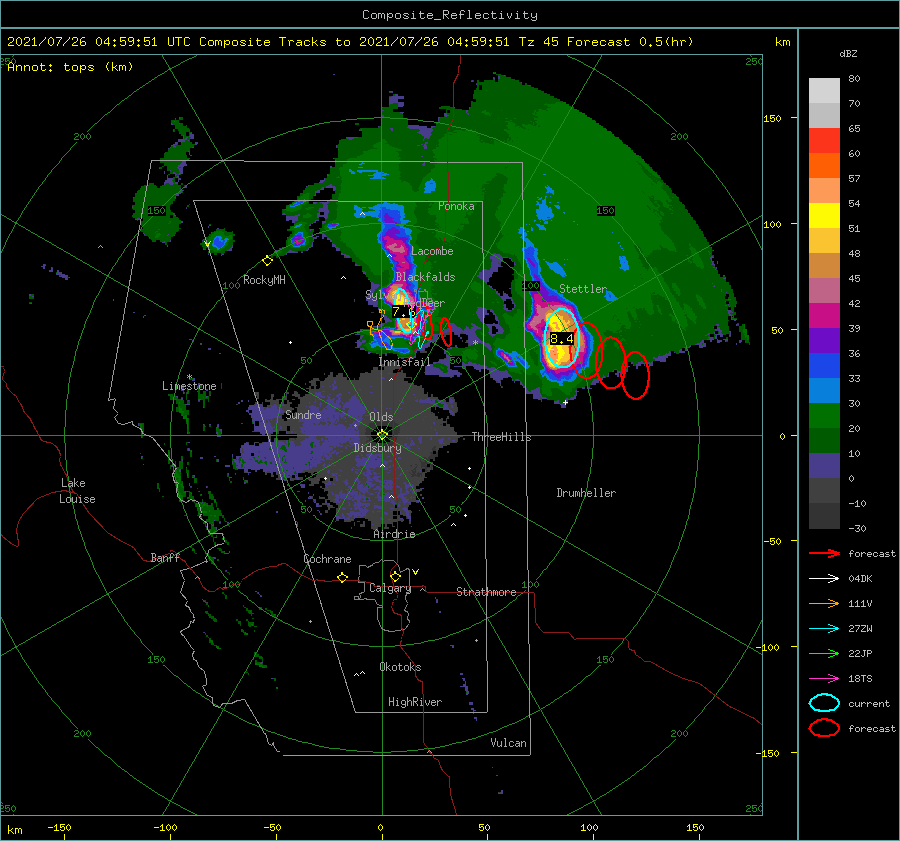The width and height of the screenshot is (900, 841).
Task: Click the UTC Composite Tracks timestamp header
Action: (x=350, y=42)
